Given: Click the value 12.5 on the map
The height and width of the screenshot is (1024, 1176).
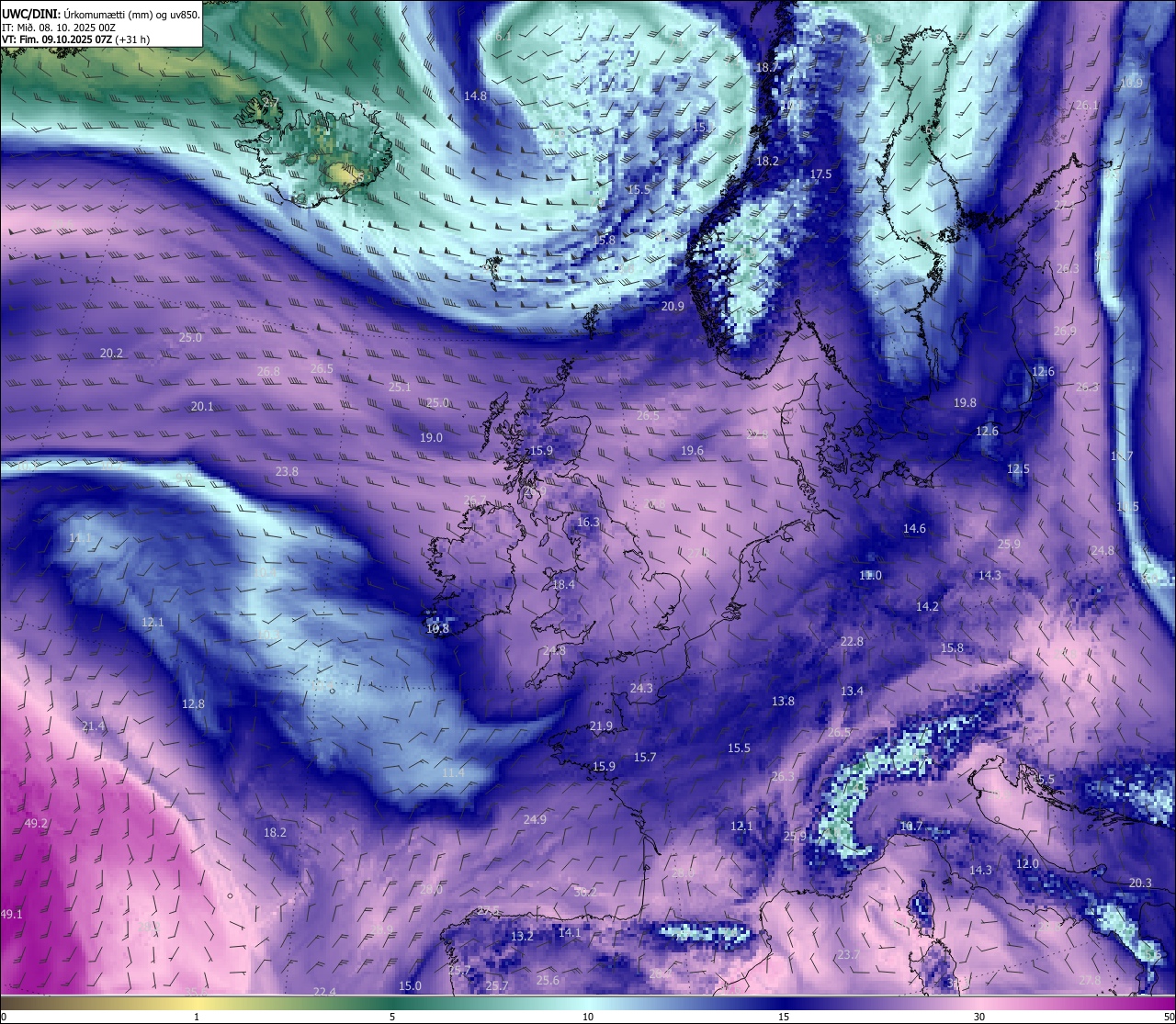Looking at the screenshot, I should 1018,468.
